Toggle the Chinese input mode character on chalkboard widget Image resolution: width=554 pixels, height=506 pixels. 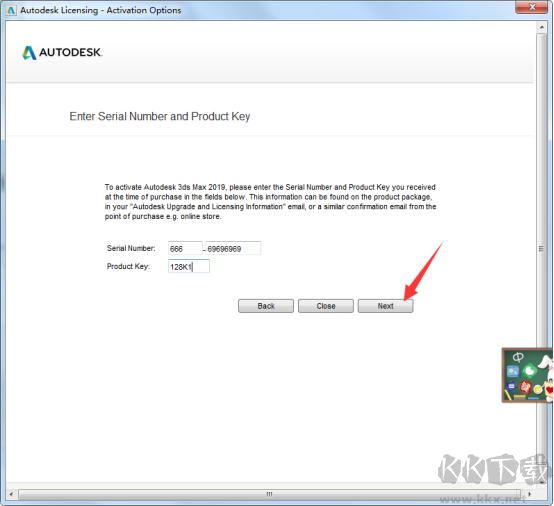[x=518, y=357]
